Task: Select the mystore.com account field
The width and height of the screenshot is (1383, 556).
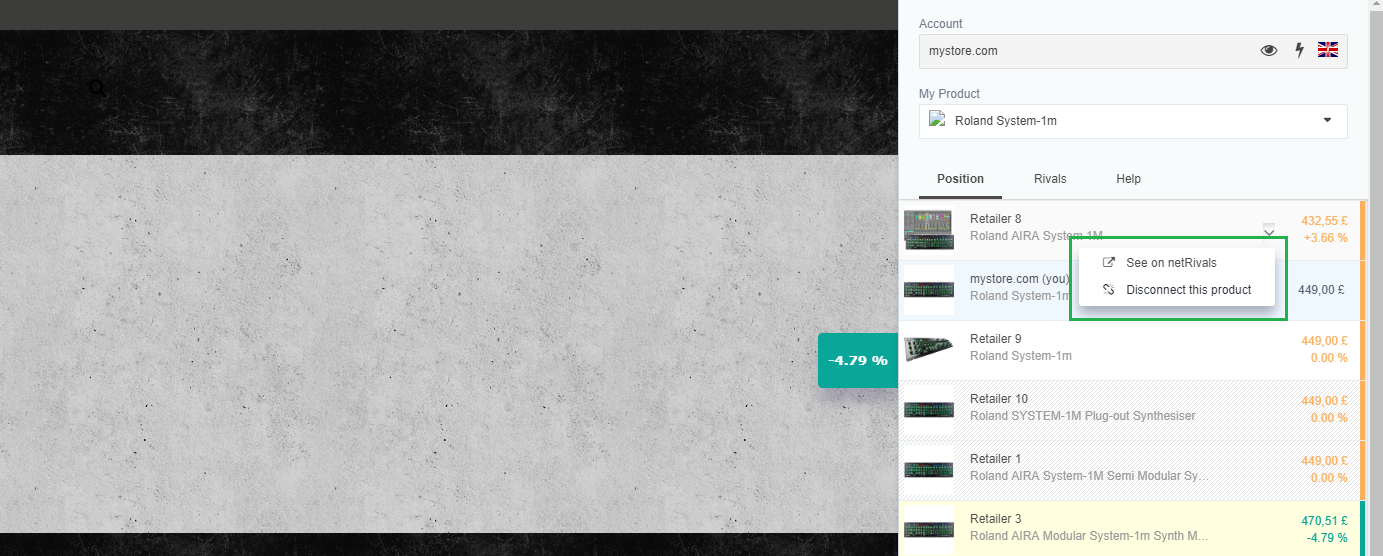Action: 1133,51
